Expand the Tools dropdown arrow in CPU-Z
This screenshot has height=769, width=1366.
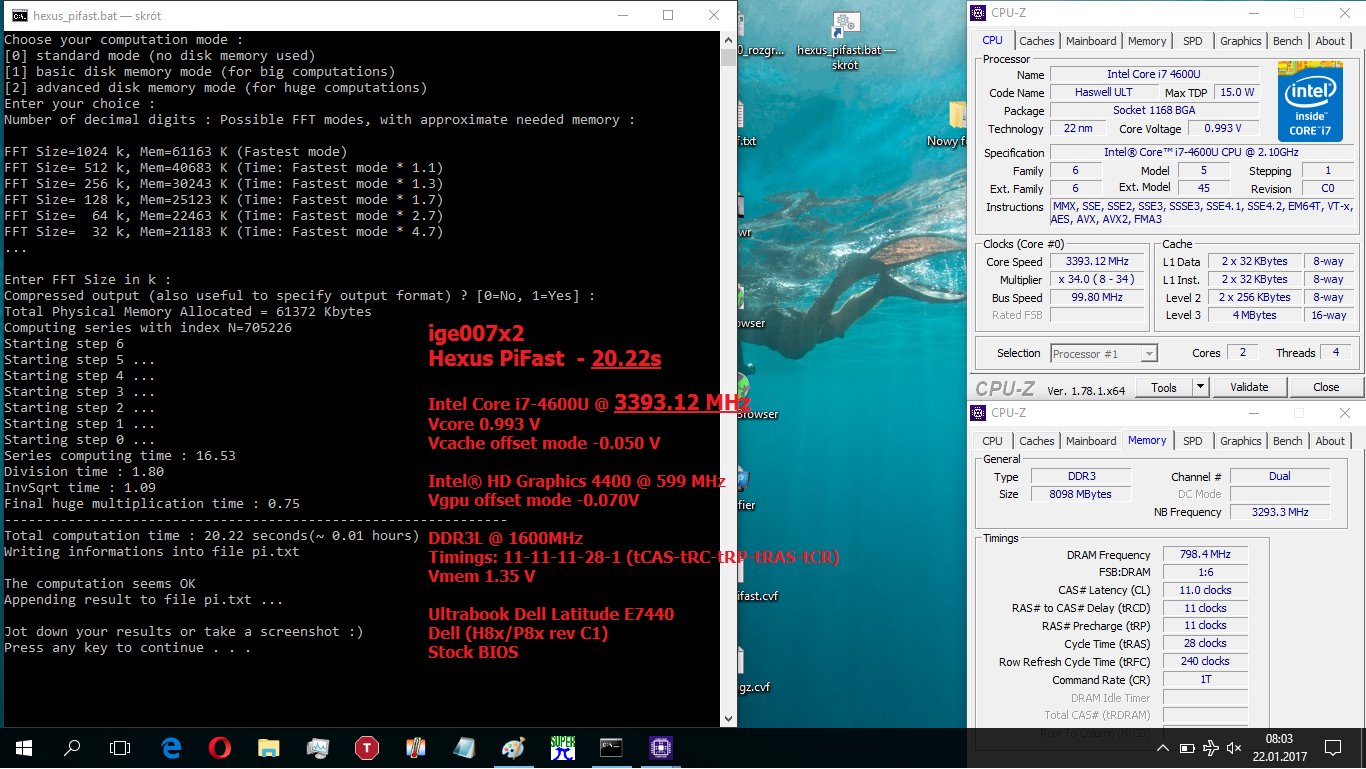1201,387
